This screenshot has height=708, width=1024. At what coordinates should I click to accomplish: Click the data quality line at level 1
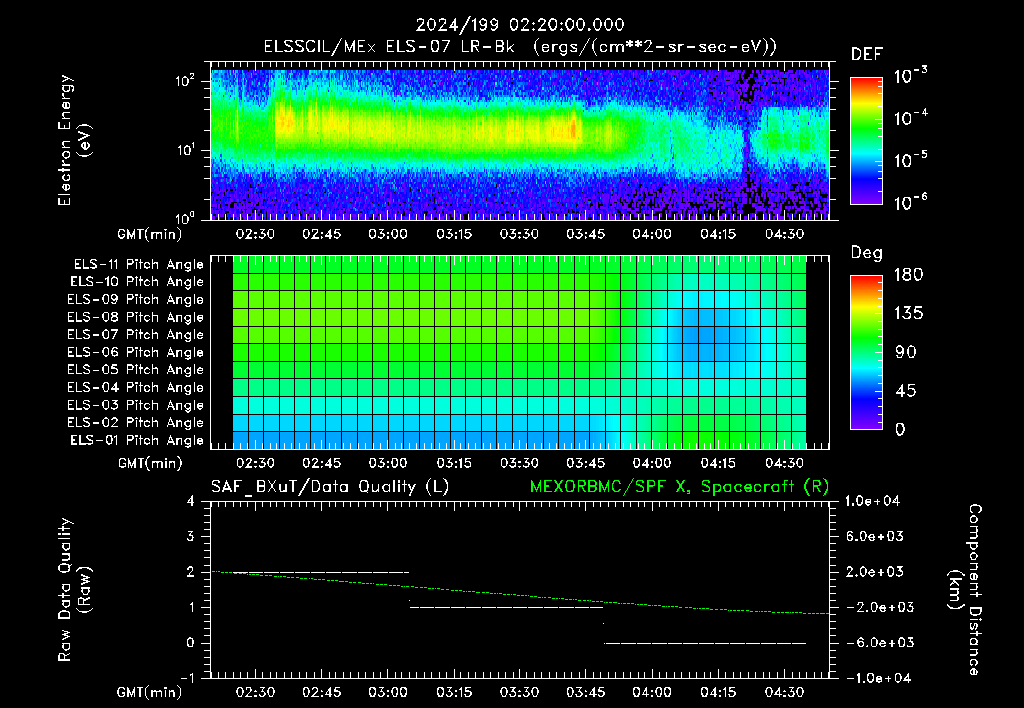click(x=506, y=607)
